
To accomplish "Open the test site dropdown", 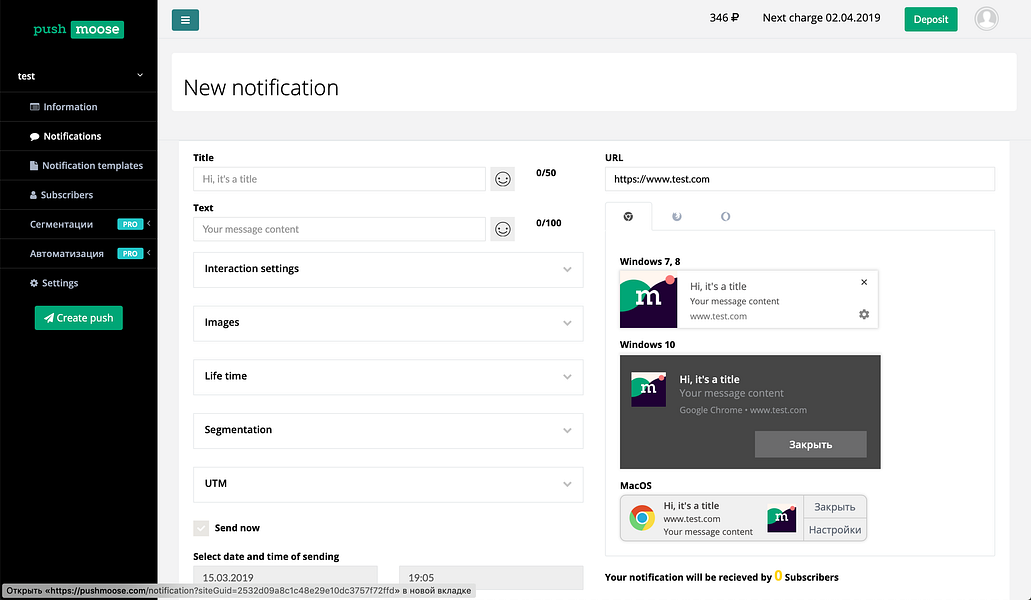I will (x=79, y=76).
